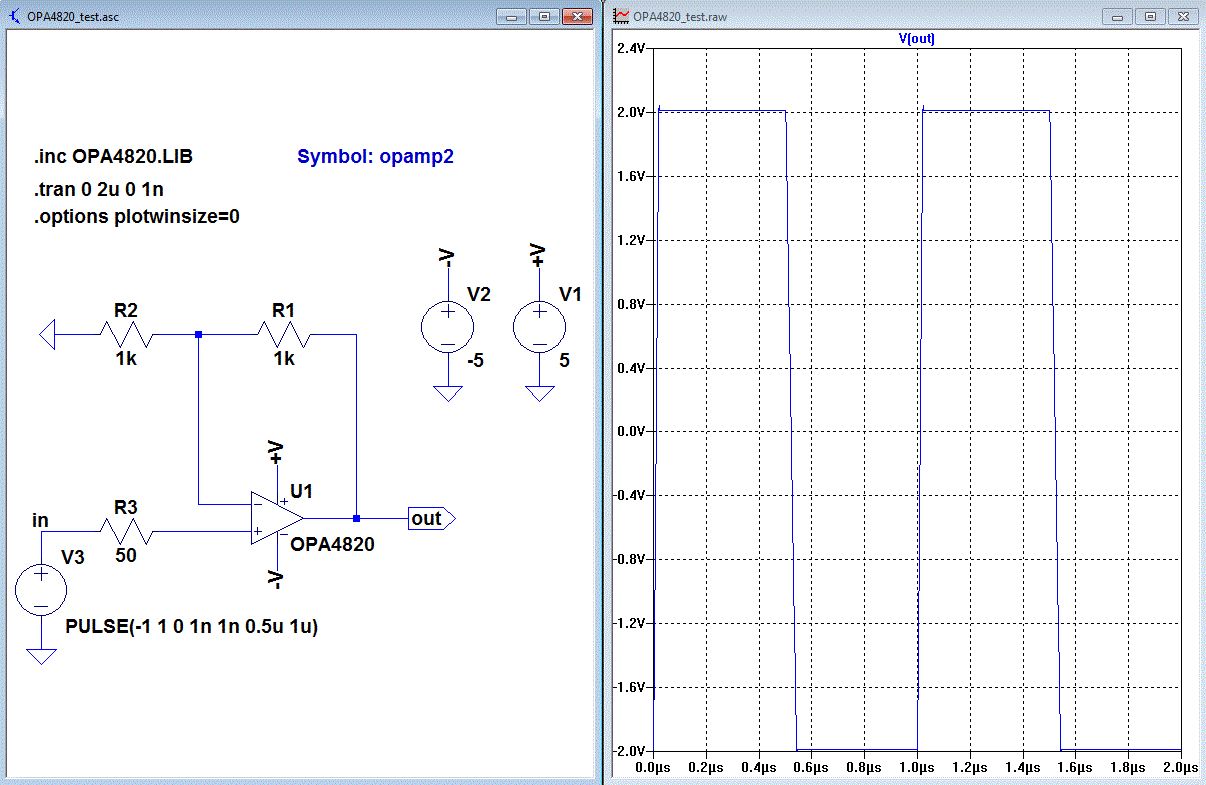Click the .options plotwinsize=0 directive
Screen dimensions: 1206x785
coord(136,217)
